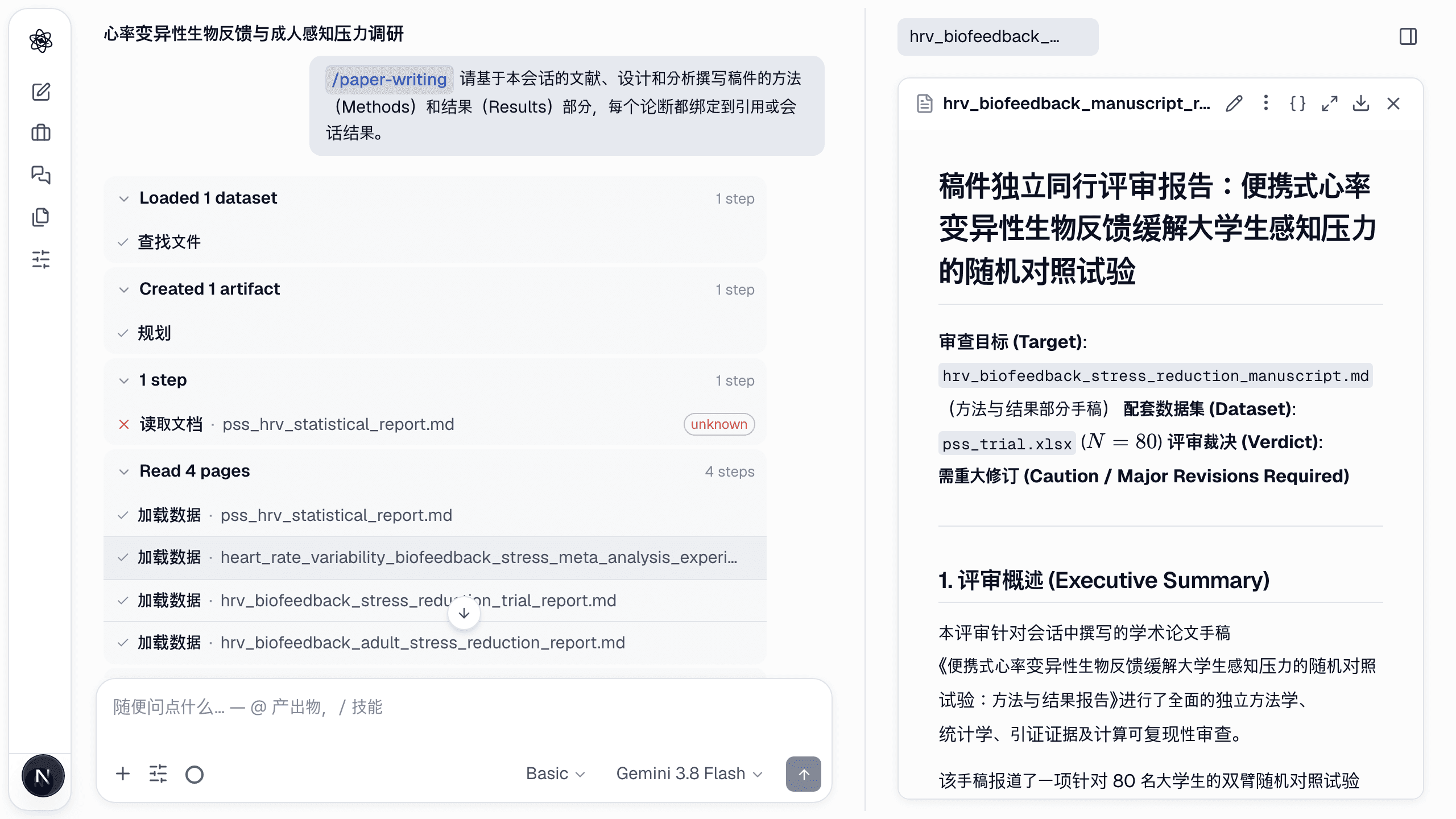The width and height of the screenshot is (1456, 819).
Task: Focus the message input field
Action: 464,708
